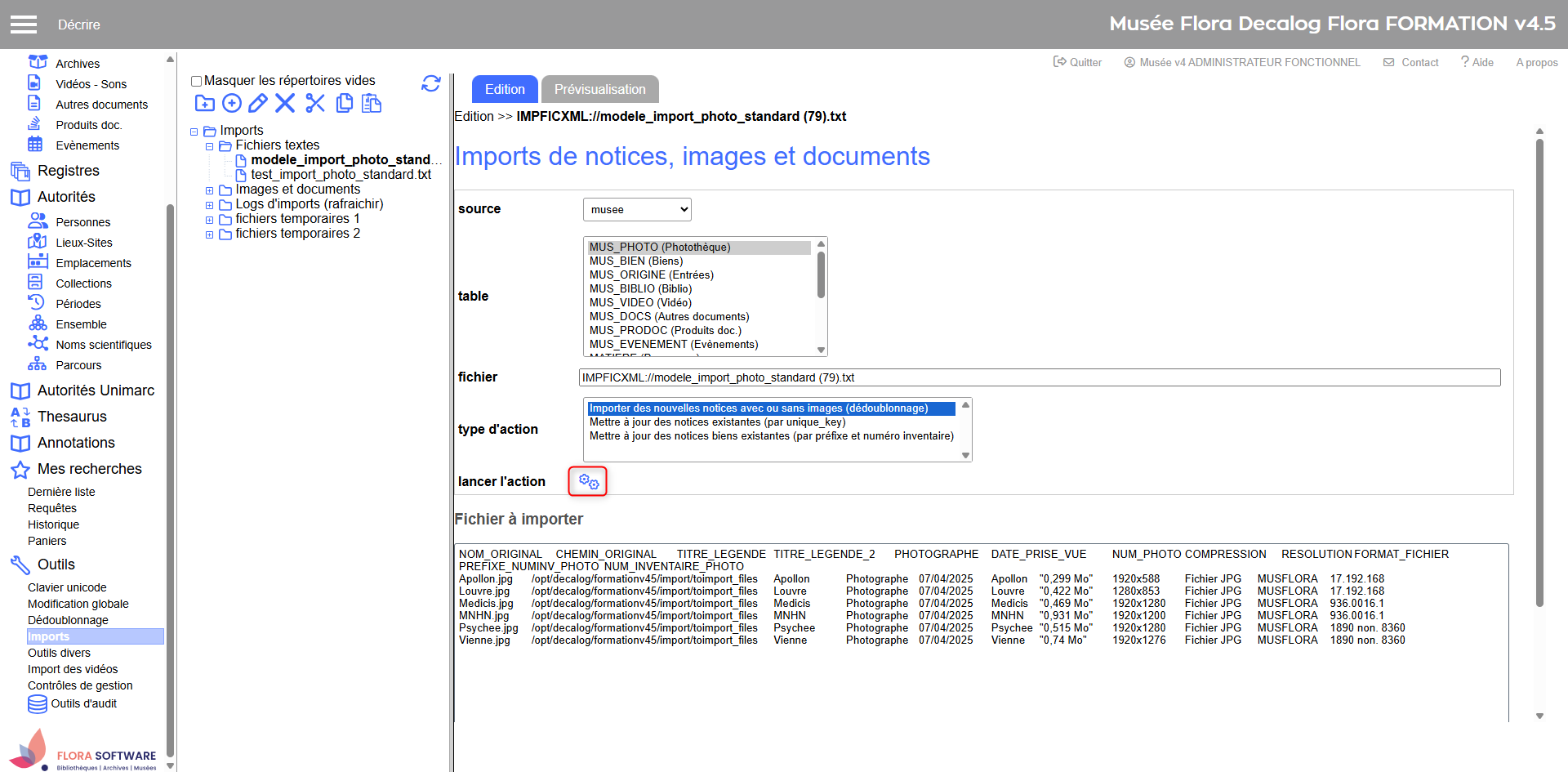The image size is (1568, 772).
Task: Open the source dropdown (musee)
Action: (637, 209)
